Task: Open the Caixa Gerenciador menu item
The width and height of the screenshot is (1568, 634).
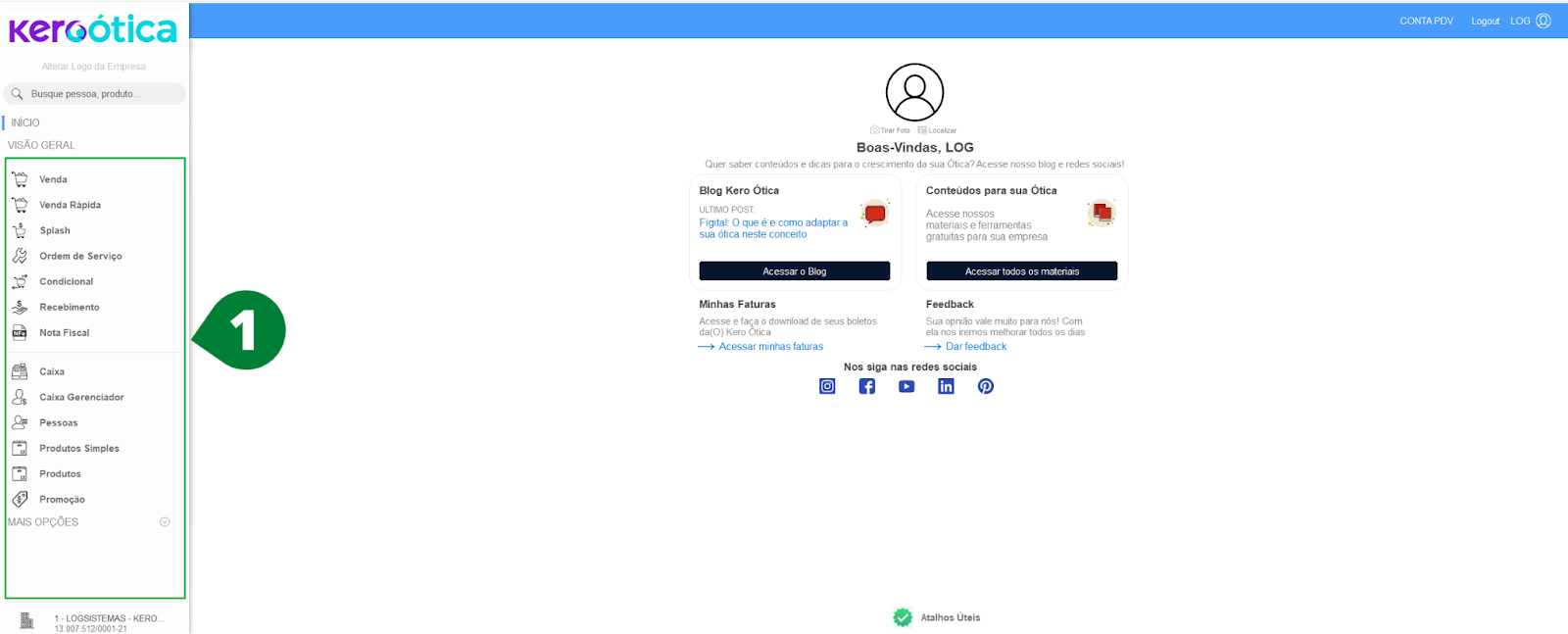Action: (x=81, y=397)
